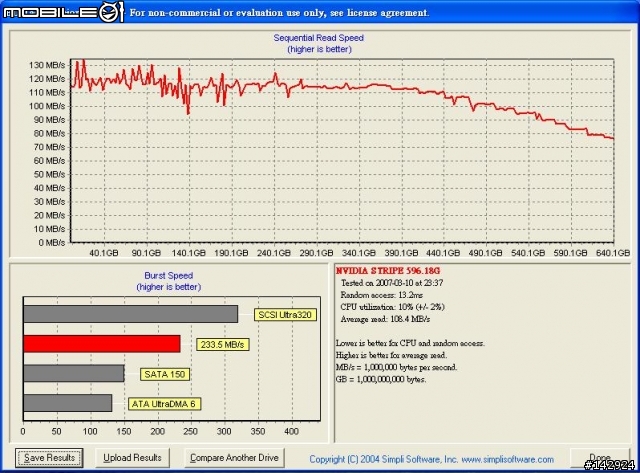Screen dimensions: 640x473
Task: Open Compare Another Drive
Action: [x=234, y=458]
